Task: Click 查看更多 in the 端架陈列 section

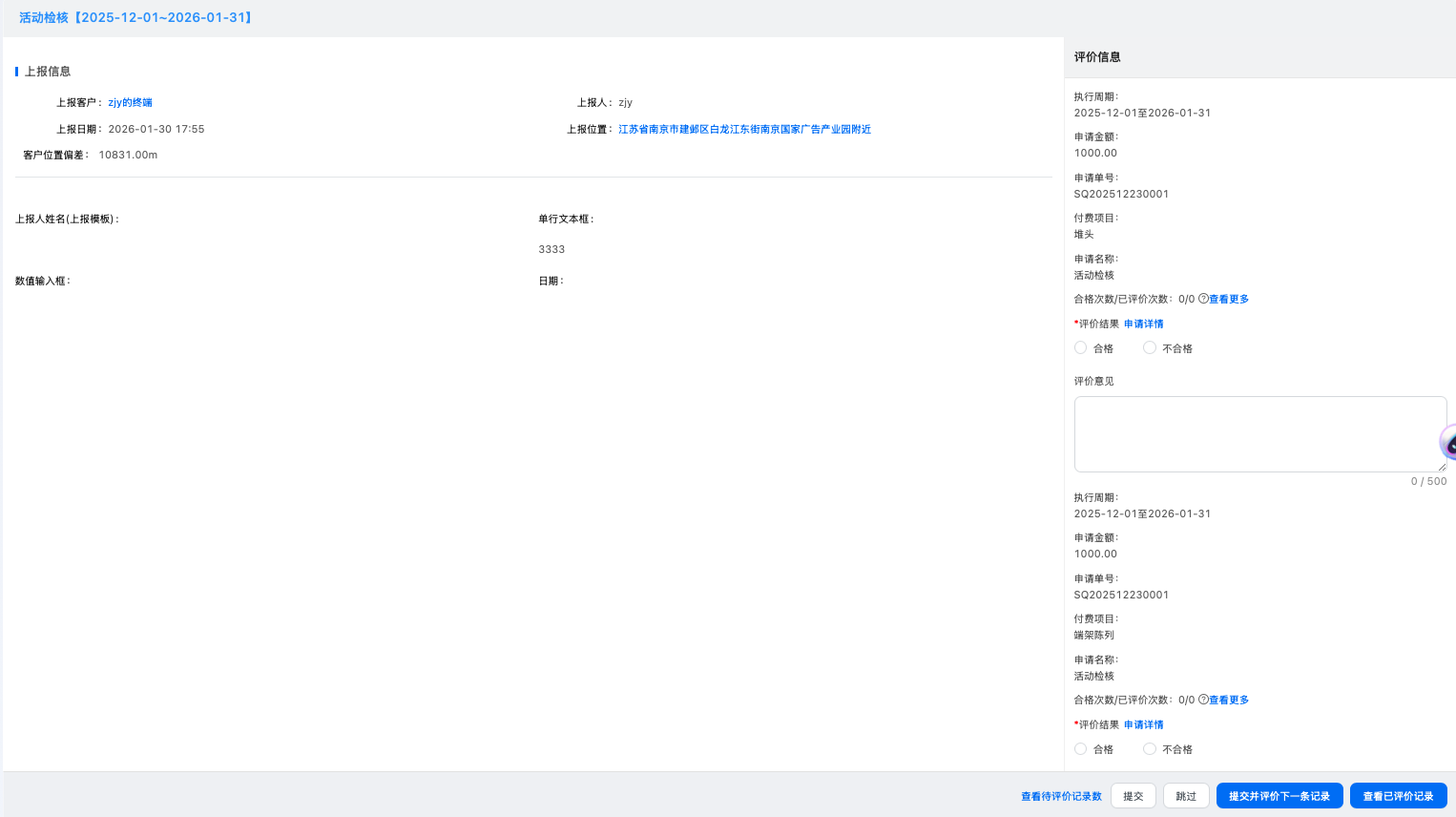Action: (x=1229, y=700)
